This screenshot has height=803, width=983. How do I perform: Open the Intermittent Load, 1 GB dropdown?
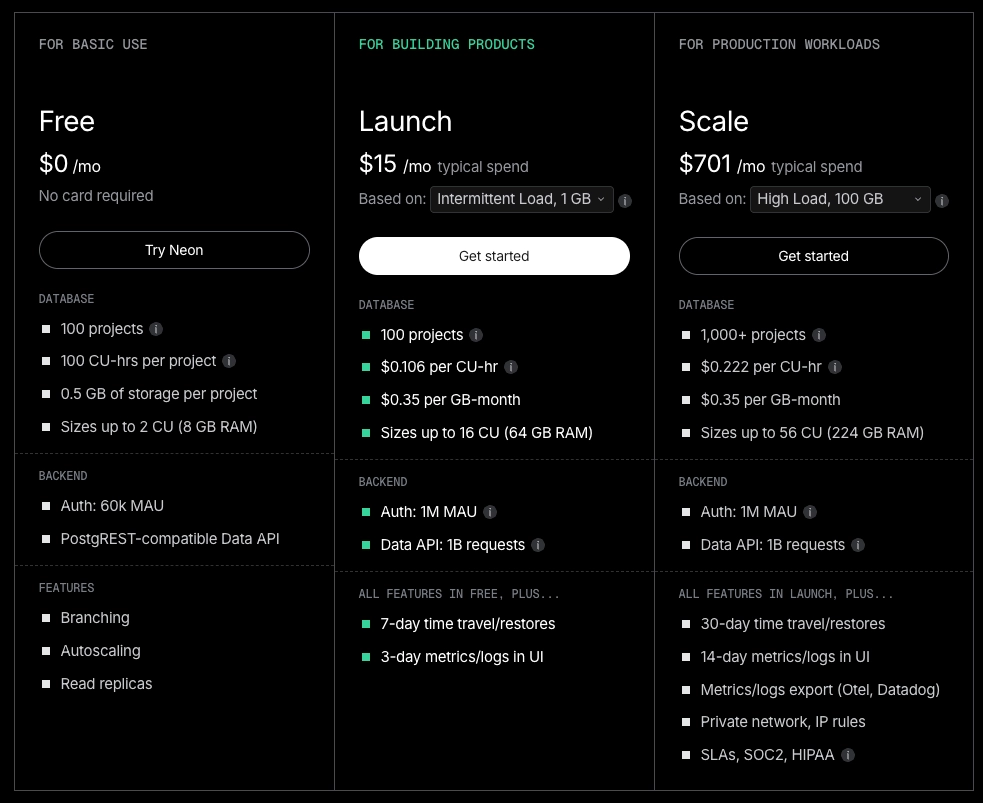[521, 199]
